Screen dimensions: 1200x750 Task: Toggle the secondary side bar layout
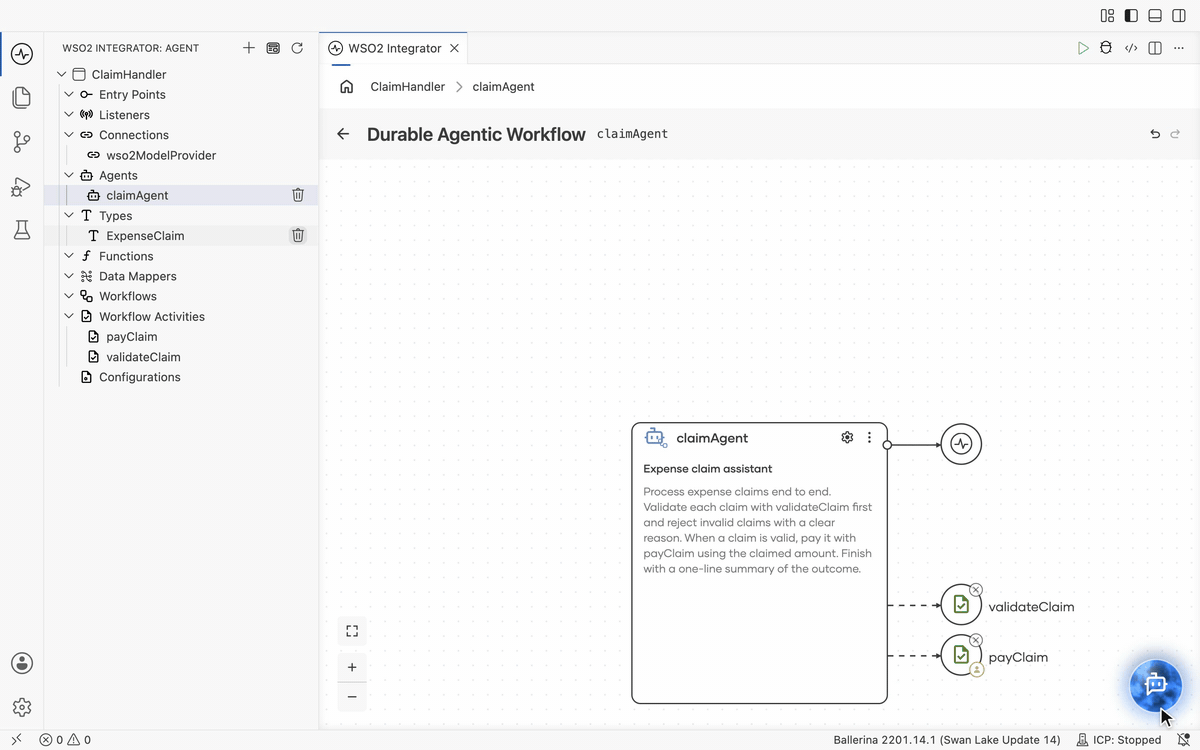[x=1179, y=16]
